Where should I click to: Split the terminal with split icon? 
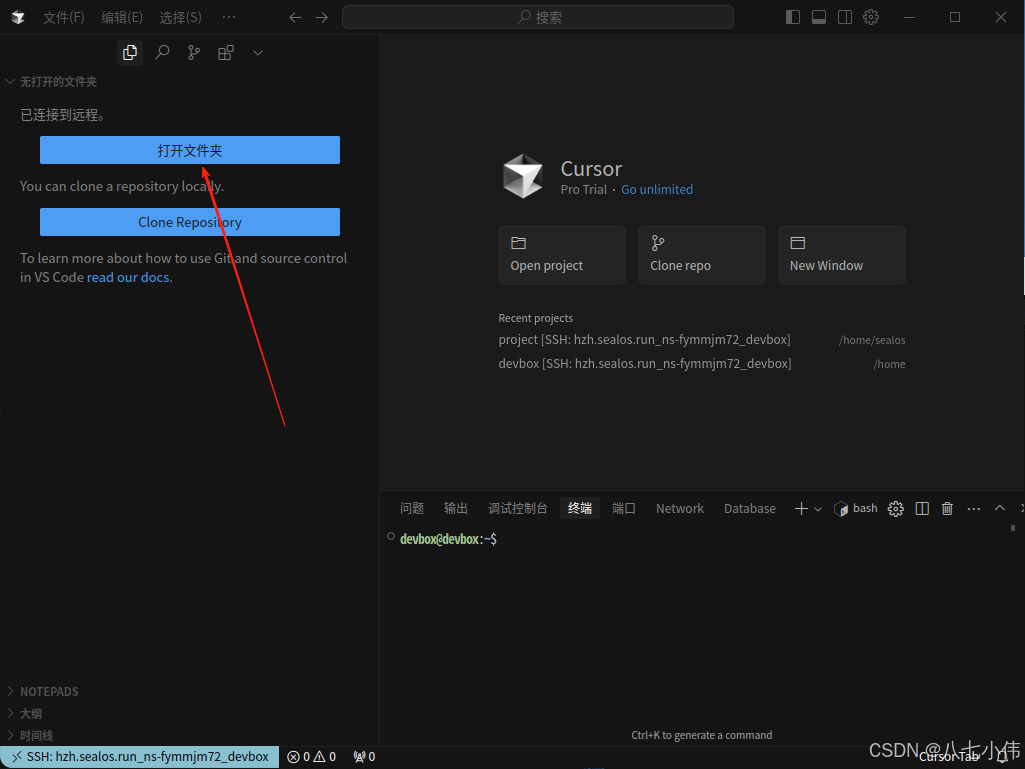922,509
